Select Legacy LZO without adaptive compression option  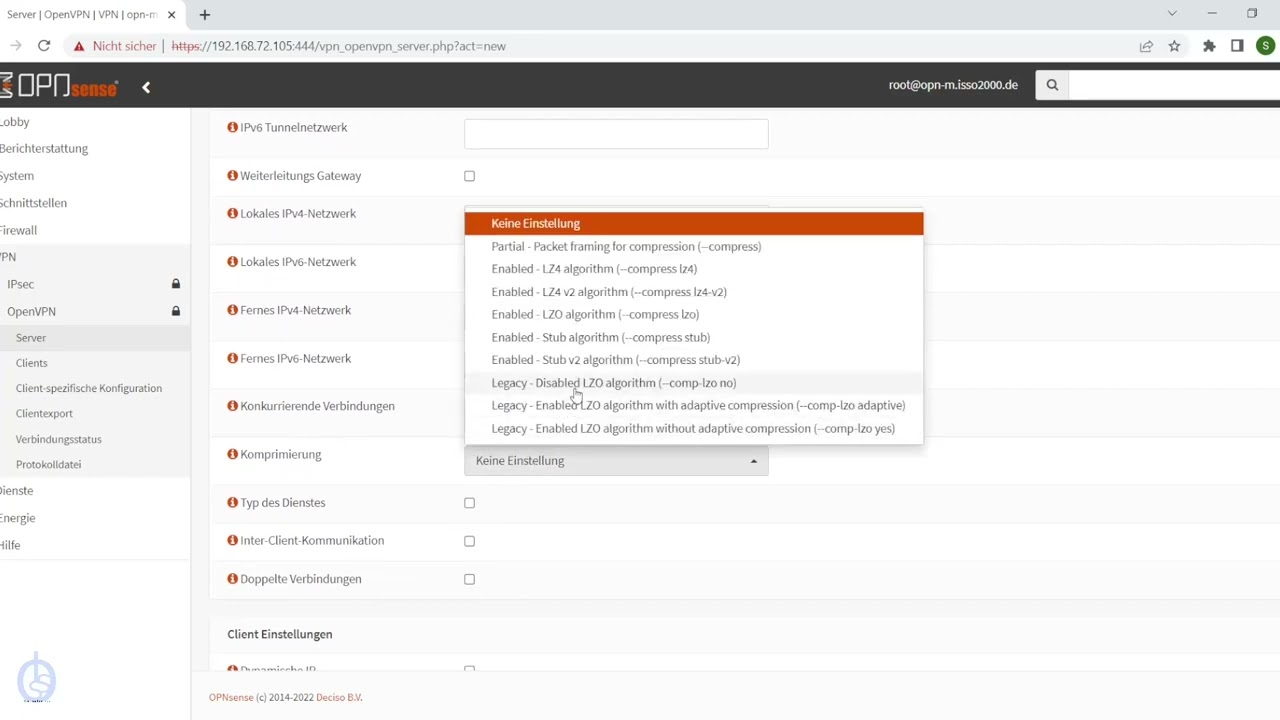tap(694, 428)
